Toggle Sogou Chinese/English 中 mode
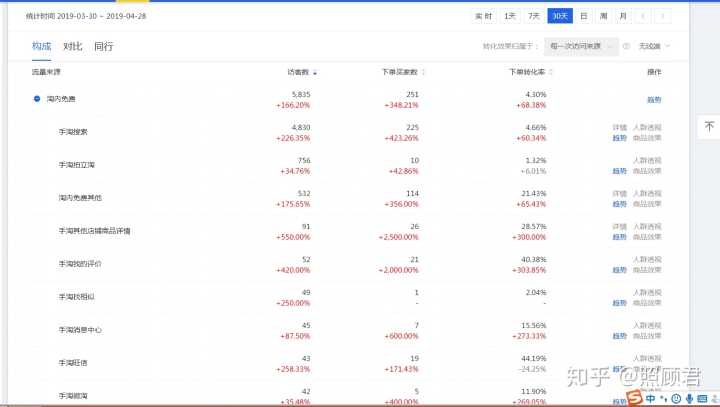The width and height of the screenshot is (720, 407). click(649, 398)
